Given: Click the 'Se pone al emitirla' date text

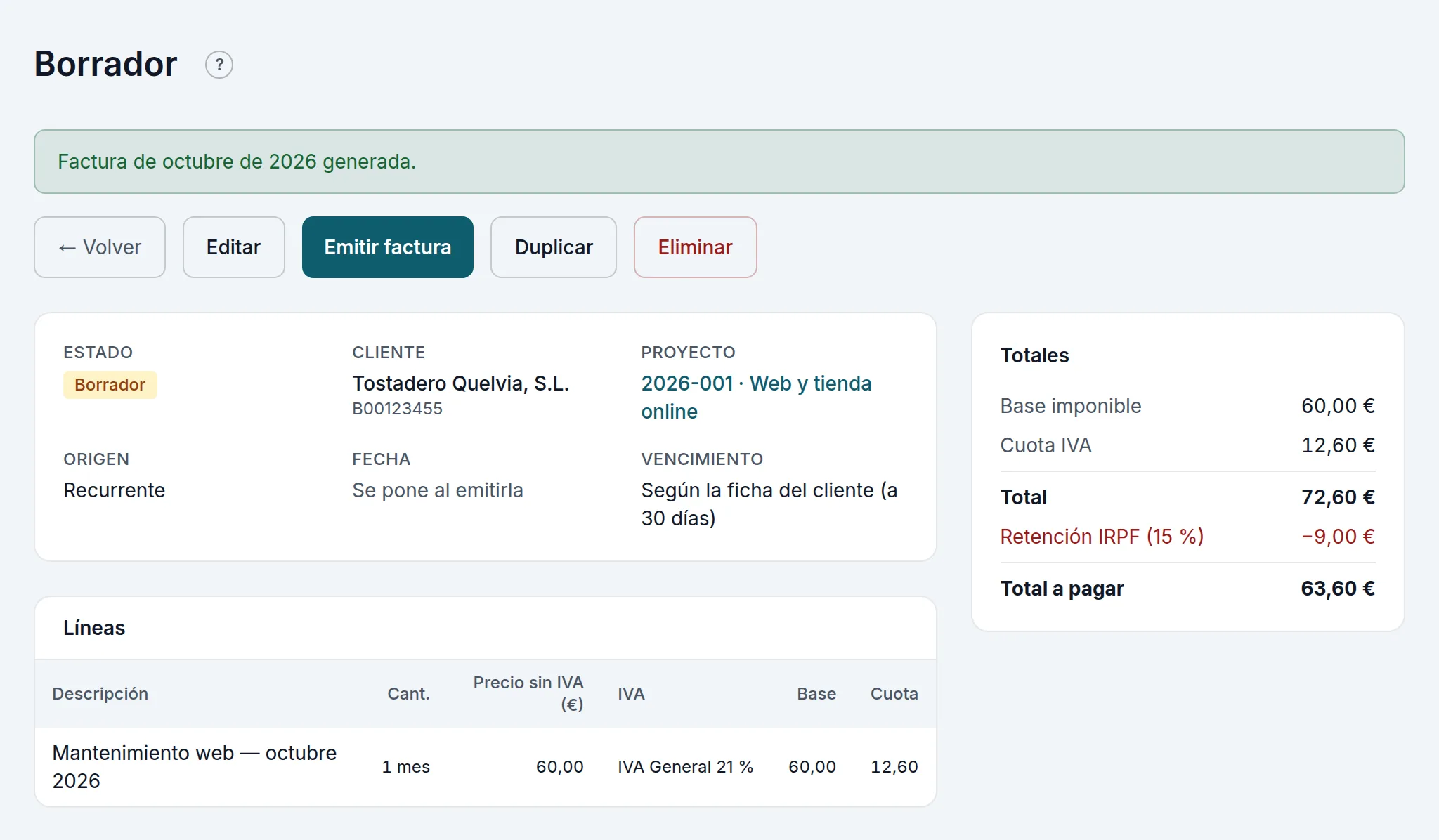Looking at the screenshot, I should pos(438,490).
